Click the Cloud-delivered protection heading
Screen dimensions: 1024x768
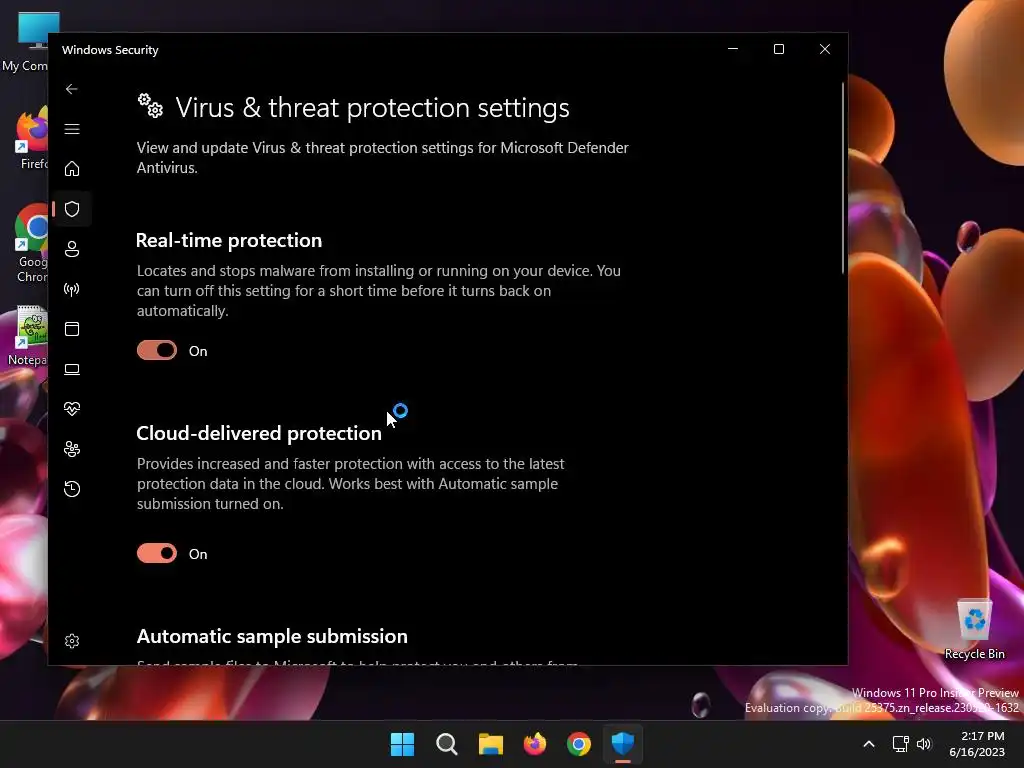pos(259,434)
